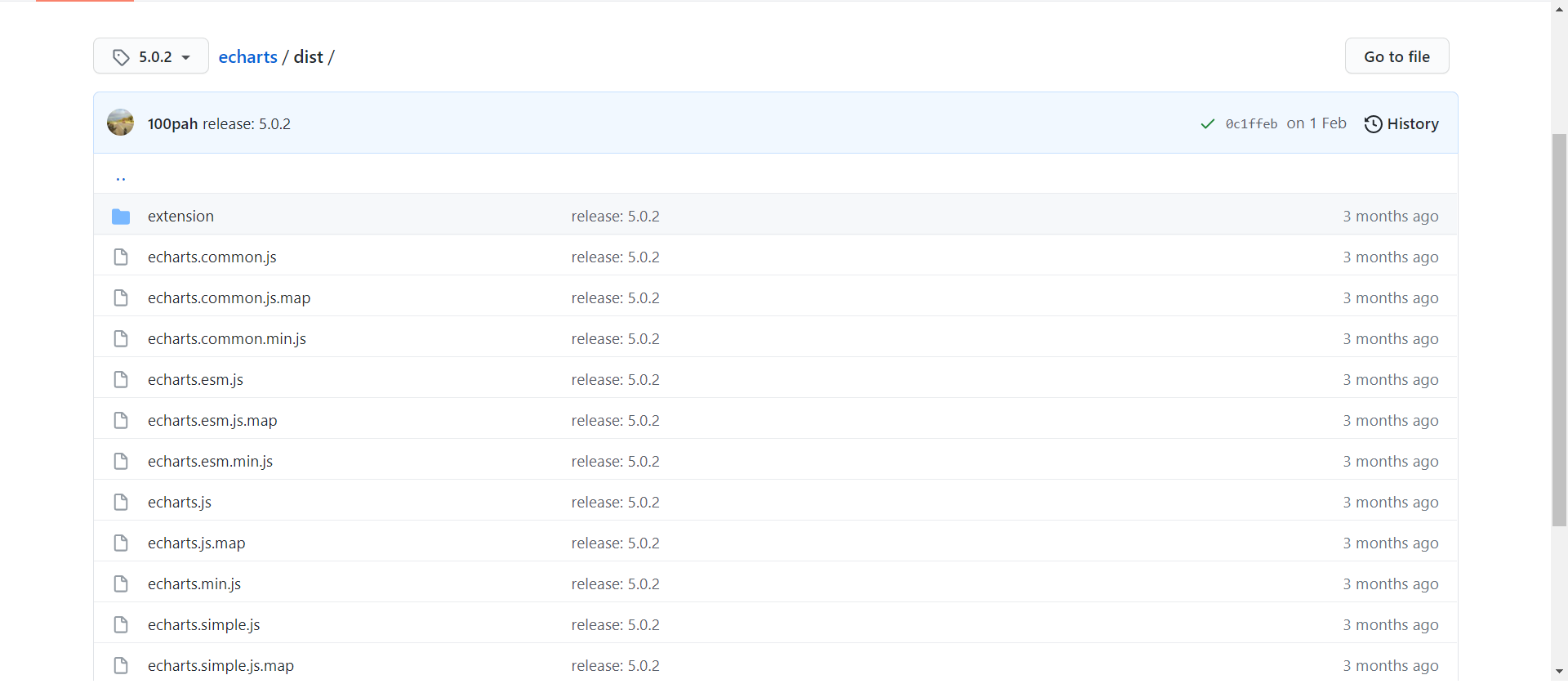Open the commit message for echarts.js
This screenshot has height=684, width=1568.
point(615,503)
